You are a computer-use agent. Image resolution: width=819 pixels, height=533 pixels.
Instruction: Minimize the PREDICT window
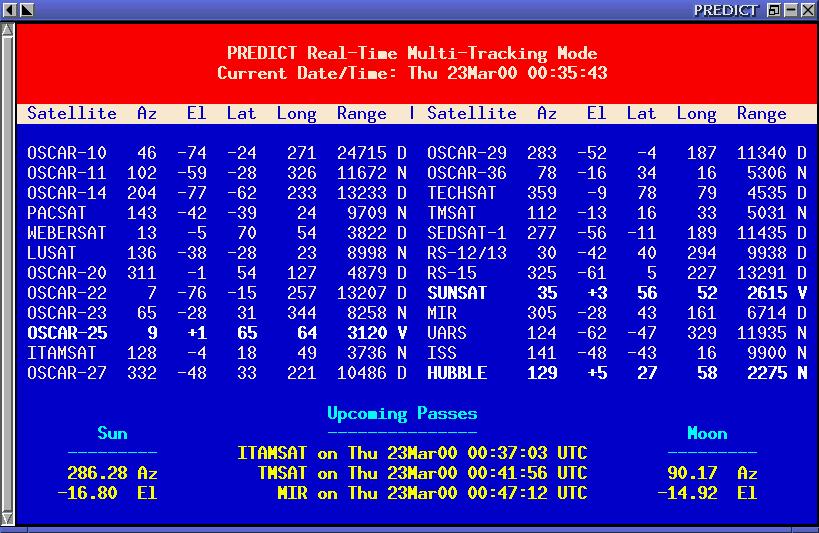791,9
